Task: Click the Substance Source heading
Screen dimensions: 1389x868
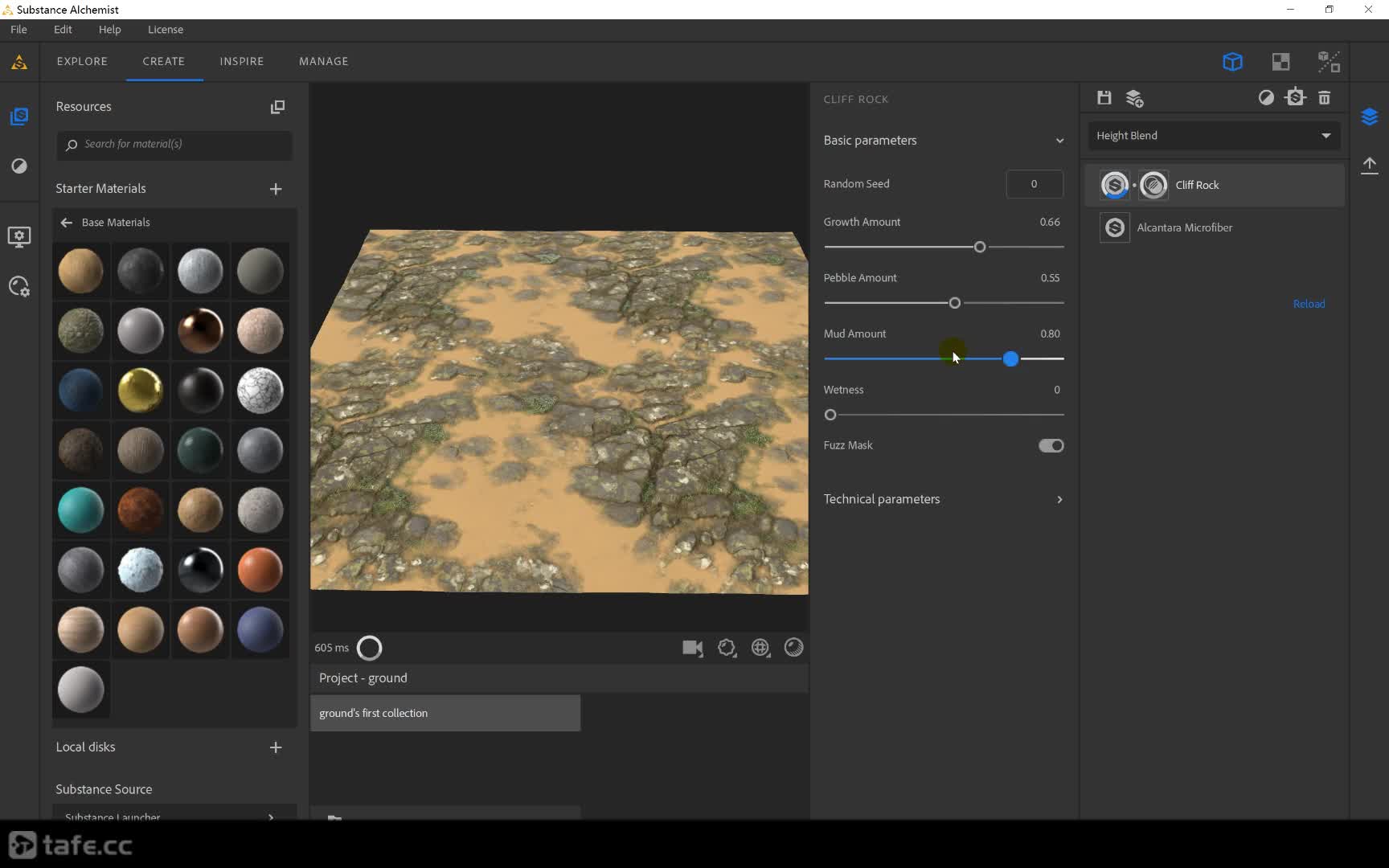Action: [104, 790]
